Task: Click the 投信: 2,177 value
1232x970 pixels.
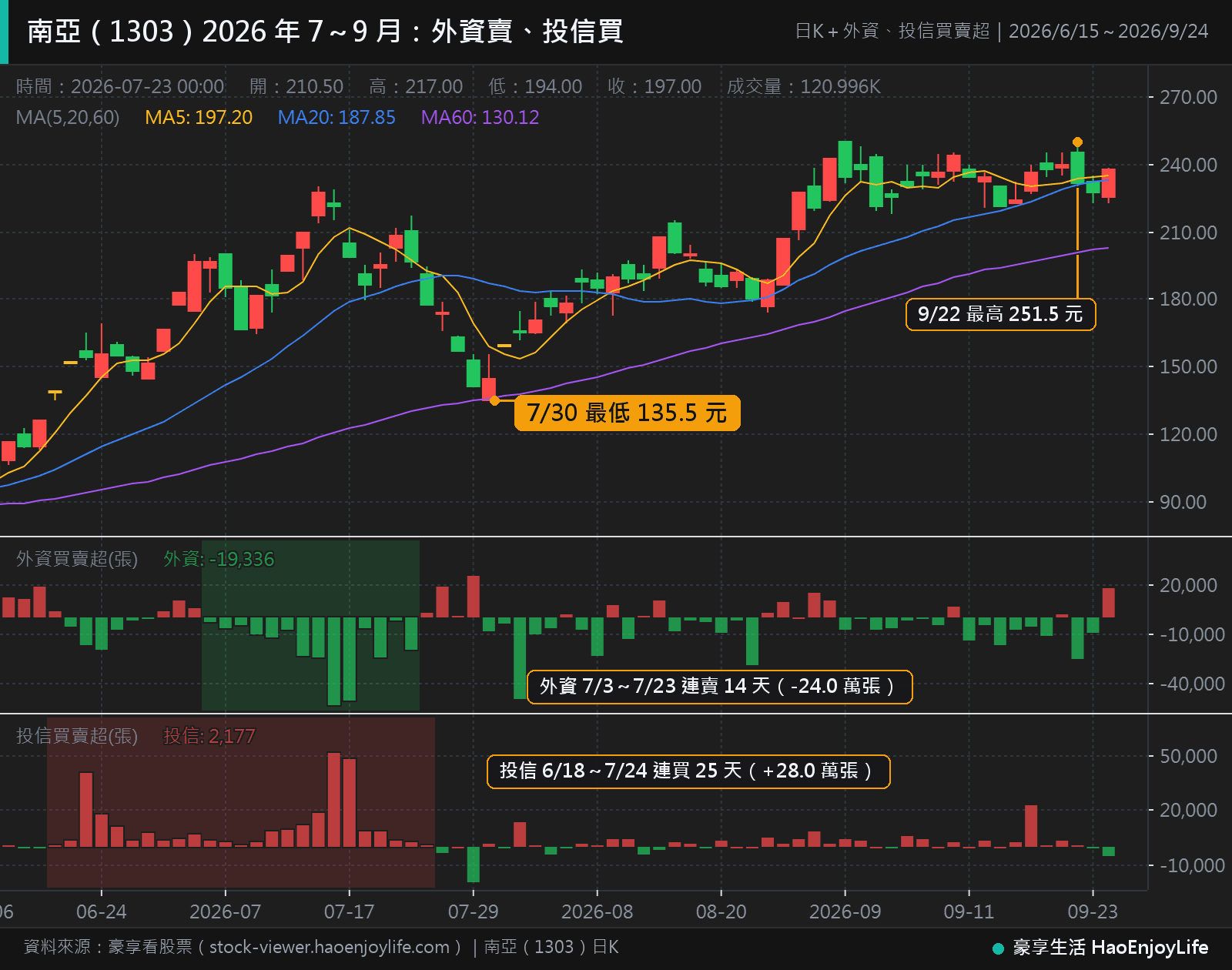Action: pyautogui.click(x=209, y=736)
